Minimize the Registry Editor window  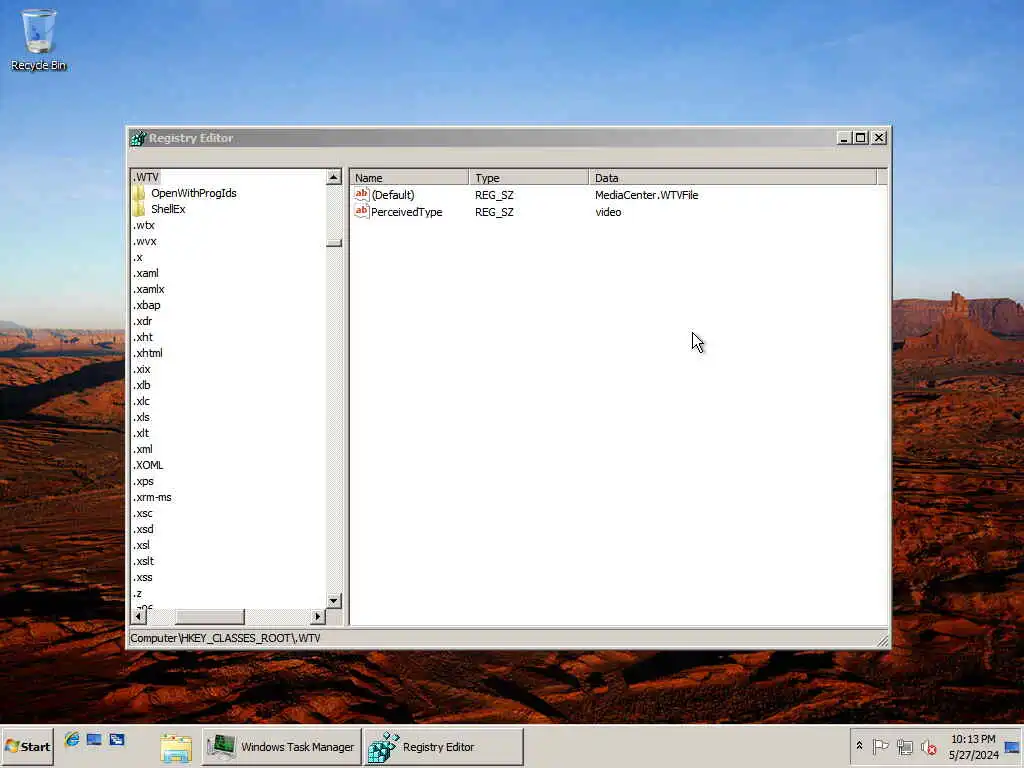(844, 138)
